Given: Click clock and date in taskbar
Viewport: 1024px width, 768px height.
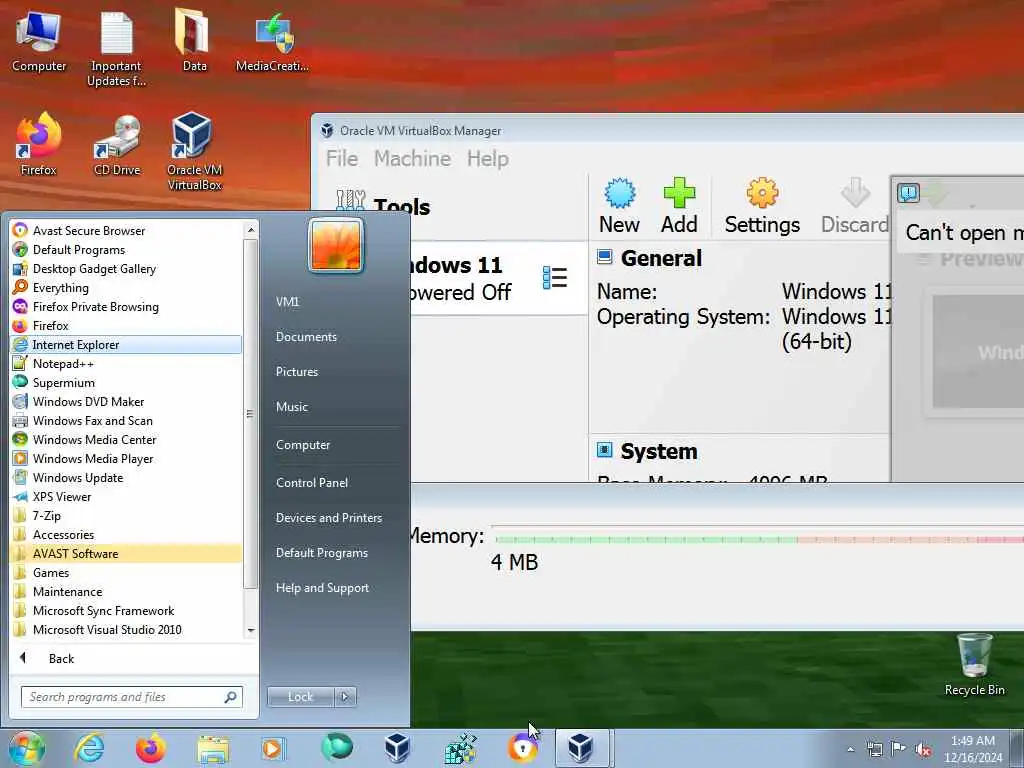Looking at the screenshot, I should [972, 749].
